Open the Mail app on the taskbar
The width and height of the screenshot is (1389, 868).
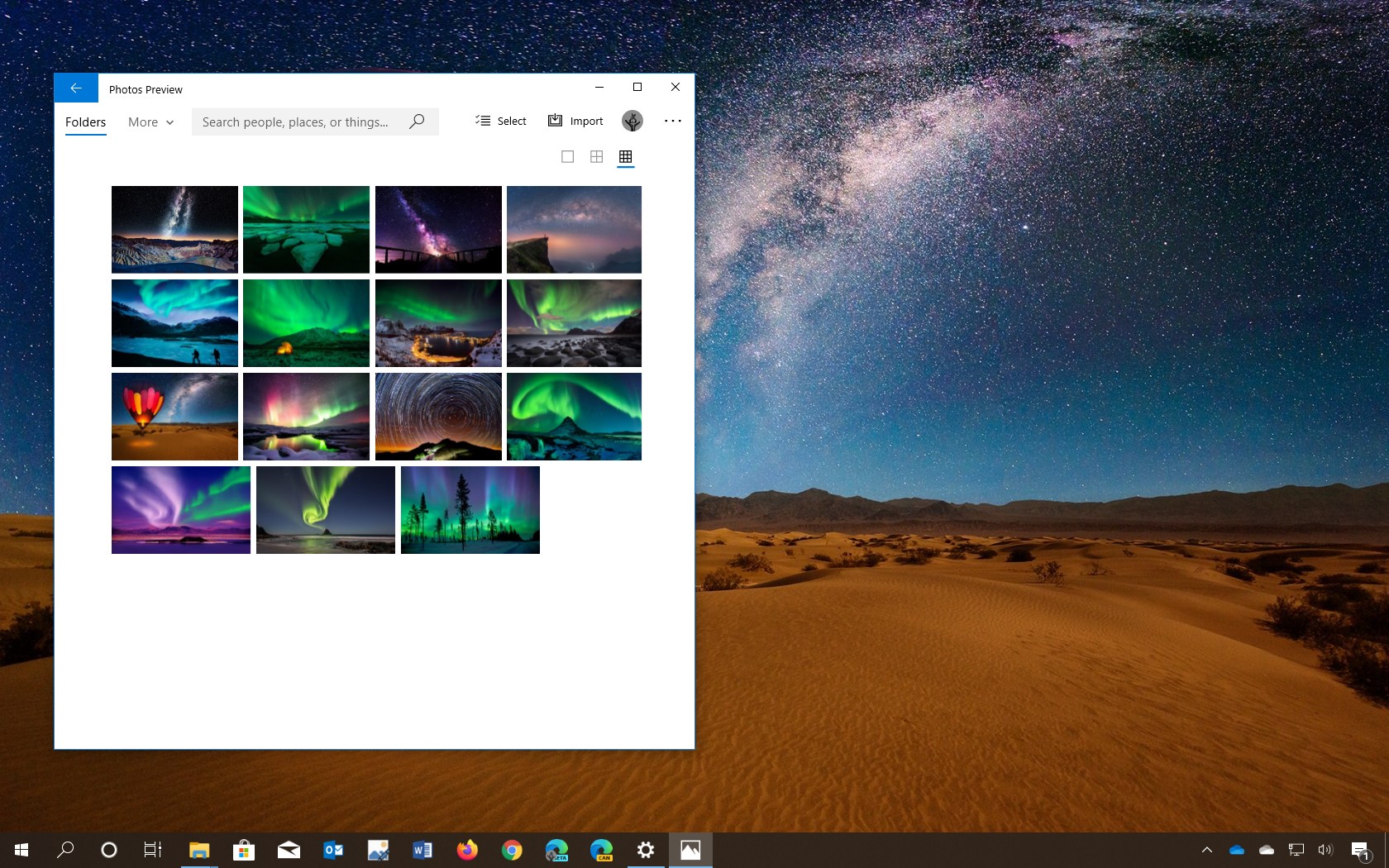(289, 850)
